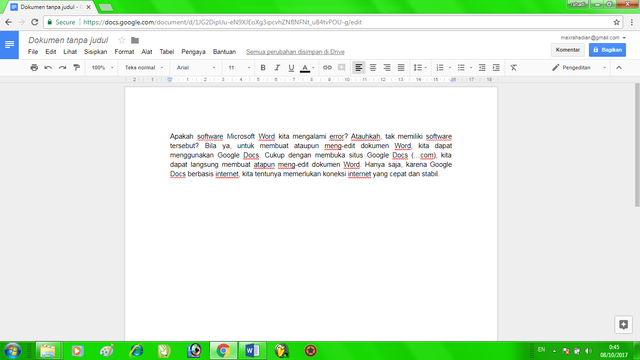The image size is (640, 360).
Task: Click the Dokumen tanpa judul title field
Action: 68,40
